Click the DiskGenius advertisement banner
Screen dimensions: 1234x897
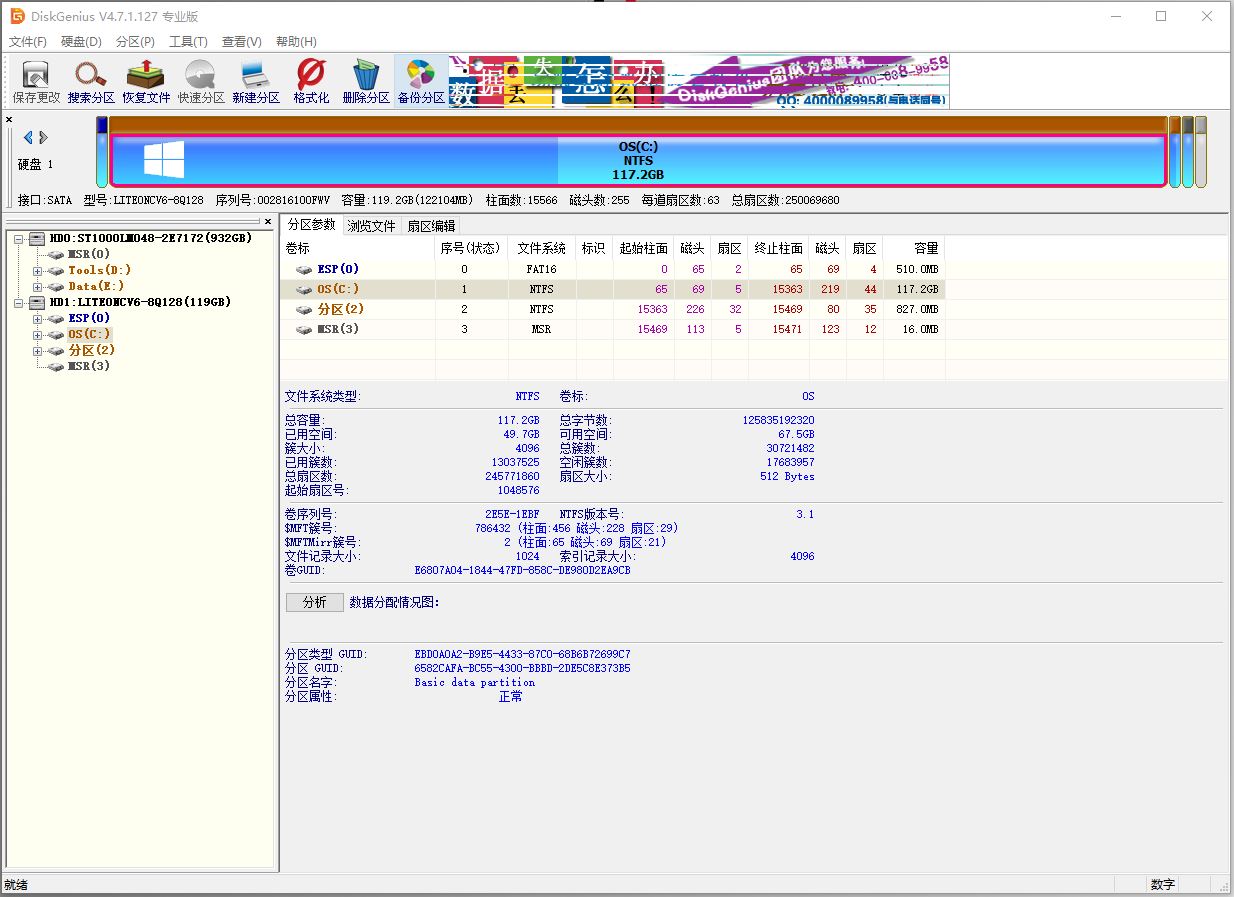[699, 81]
